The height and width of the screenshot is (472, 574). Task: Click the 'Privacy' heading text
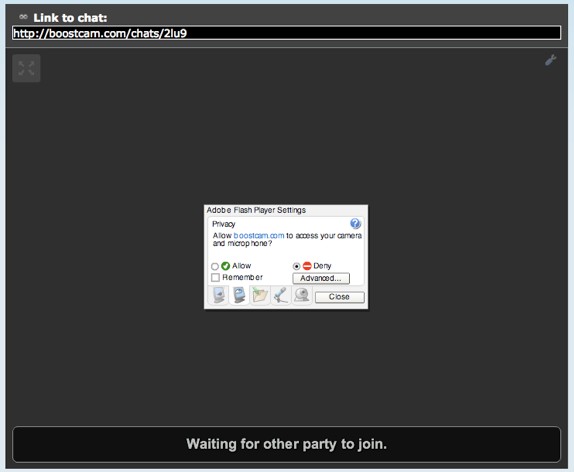(223, 224)
